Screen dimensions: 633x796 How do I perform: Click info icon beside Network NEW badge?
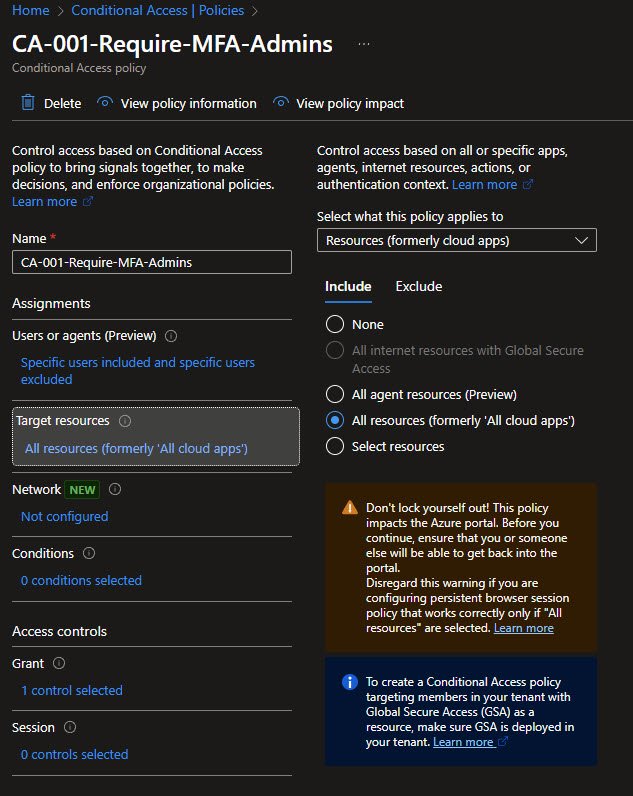click(115, 489)
